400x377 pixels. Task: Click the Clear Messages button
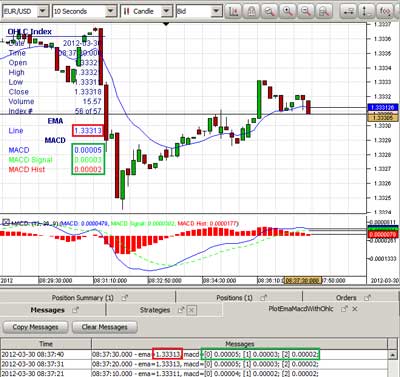pos(104,327)
